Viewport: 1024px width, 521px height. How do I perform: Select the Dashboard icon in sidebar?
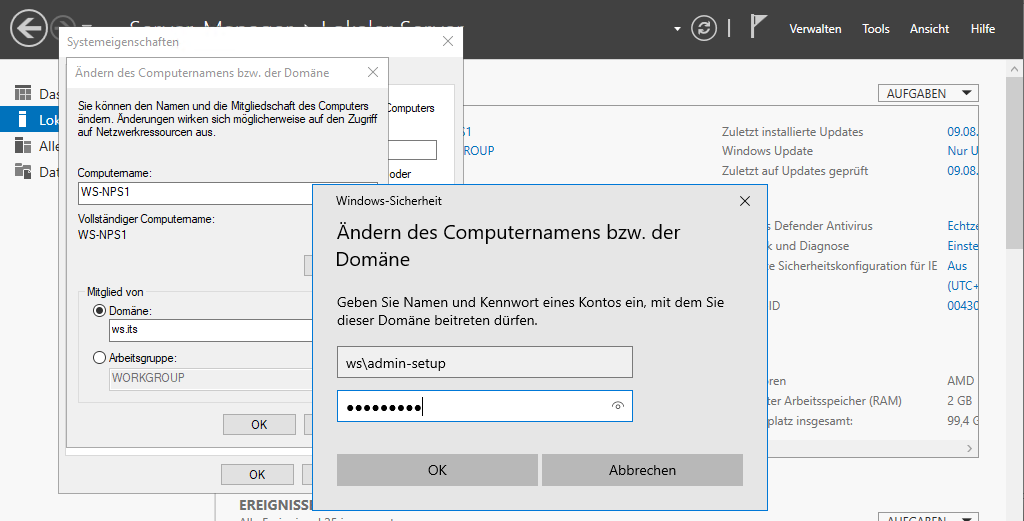pos(24,93)
